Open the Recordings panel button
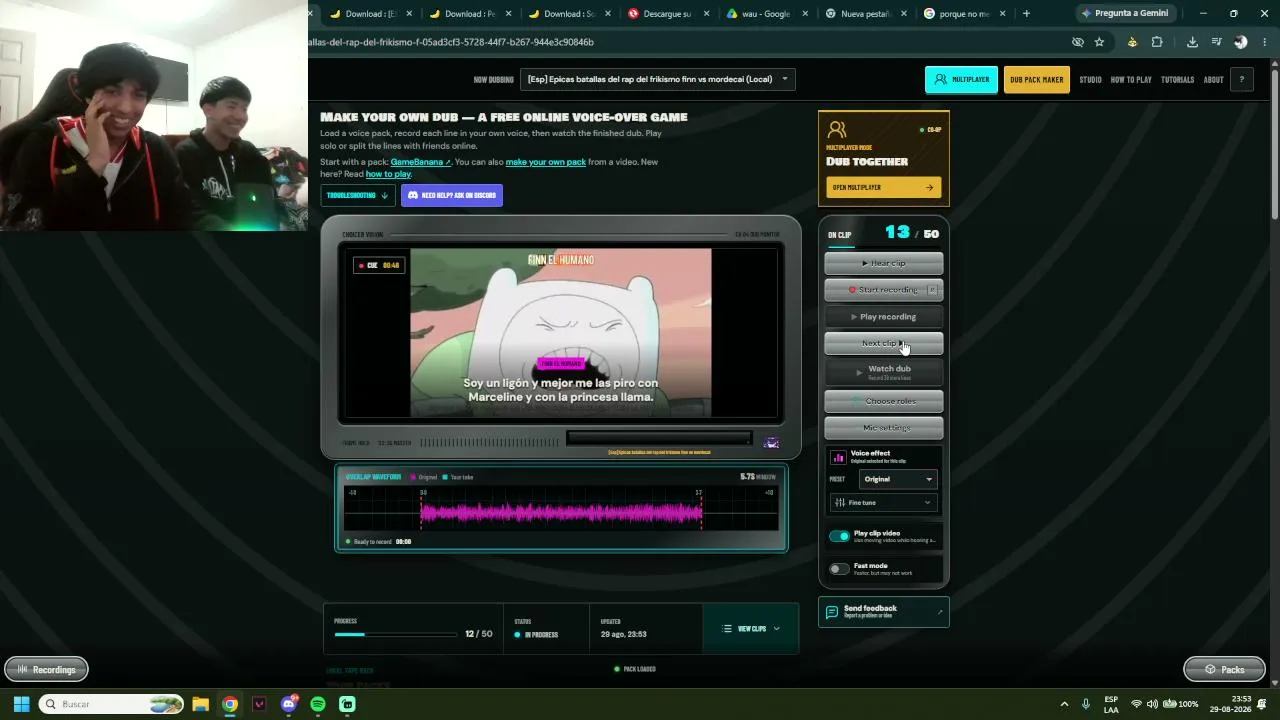Viewport: 1280px width, 720px height. click(x=47, y=669)
